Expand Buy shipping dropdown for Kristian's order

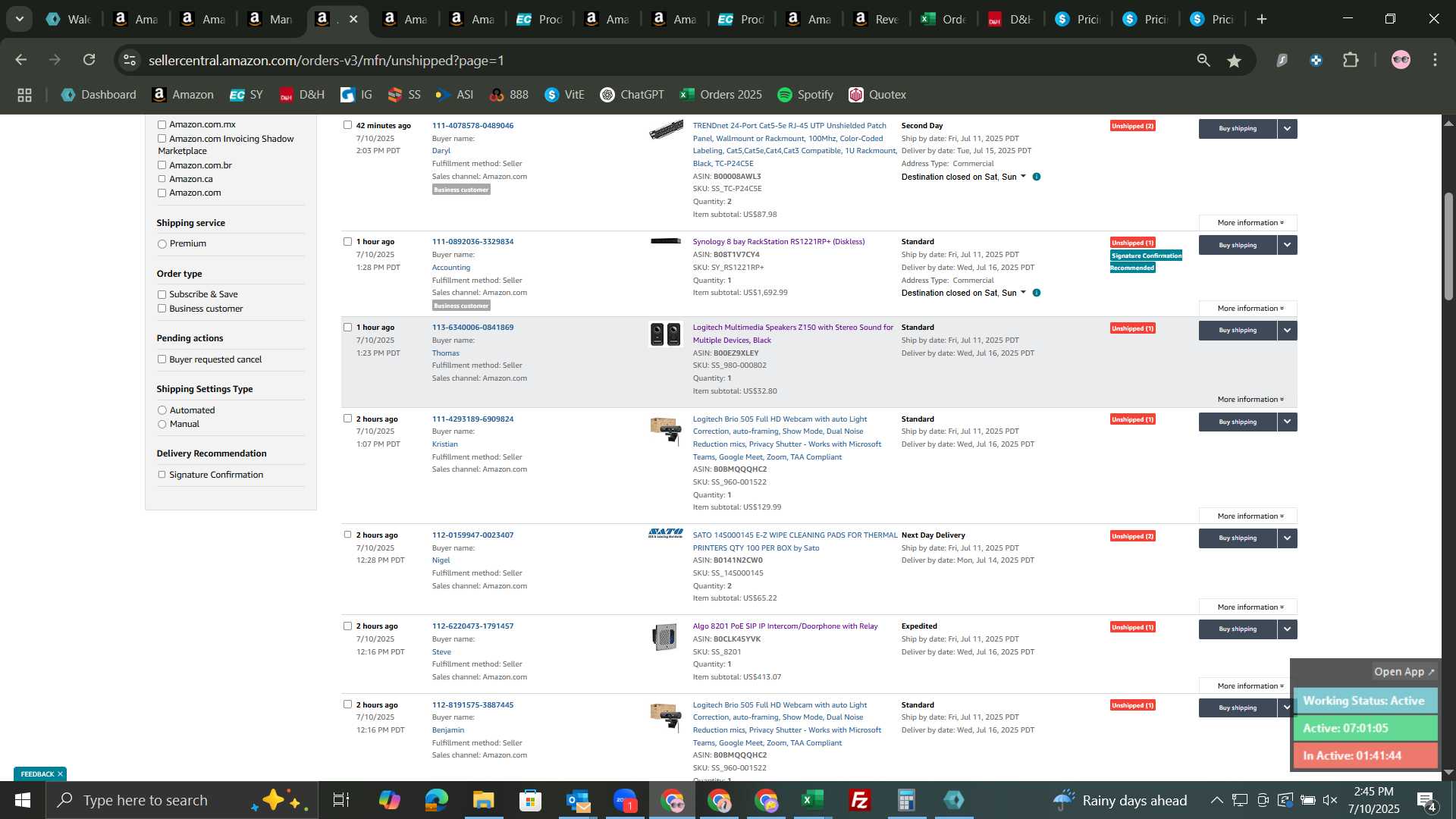(1287, 422)
